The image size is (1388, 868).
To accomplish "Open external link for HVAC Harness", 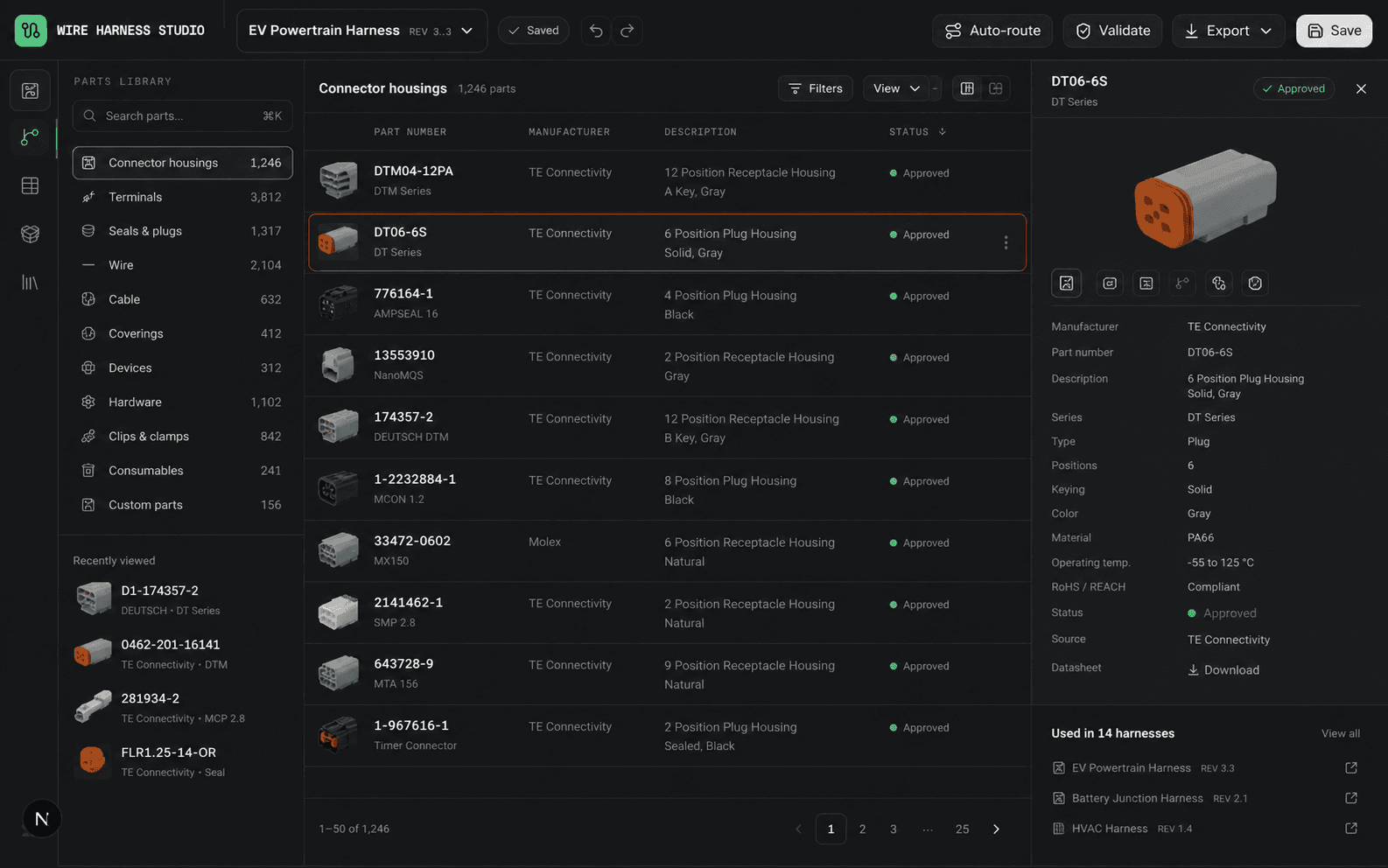I will (1351, 829).
